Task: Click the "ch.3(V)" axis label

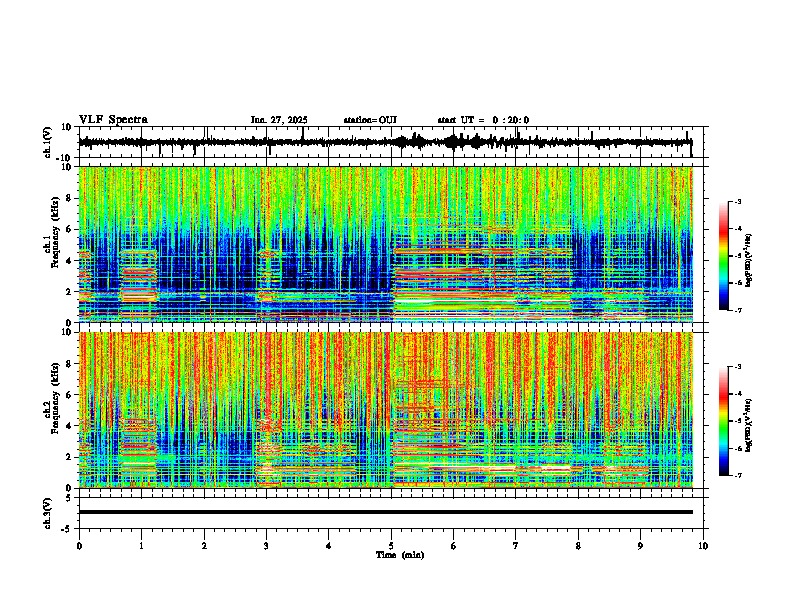Action: click(48, 513)
